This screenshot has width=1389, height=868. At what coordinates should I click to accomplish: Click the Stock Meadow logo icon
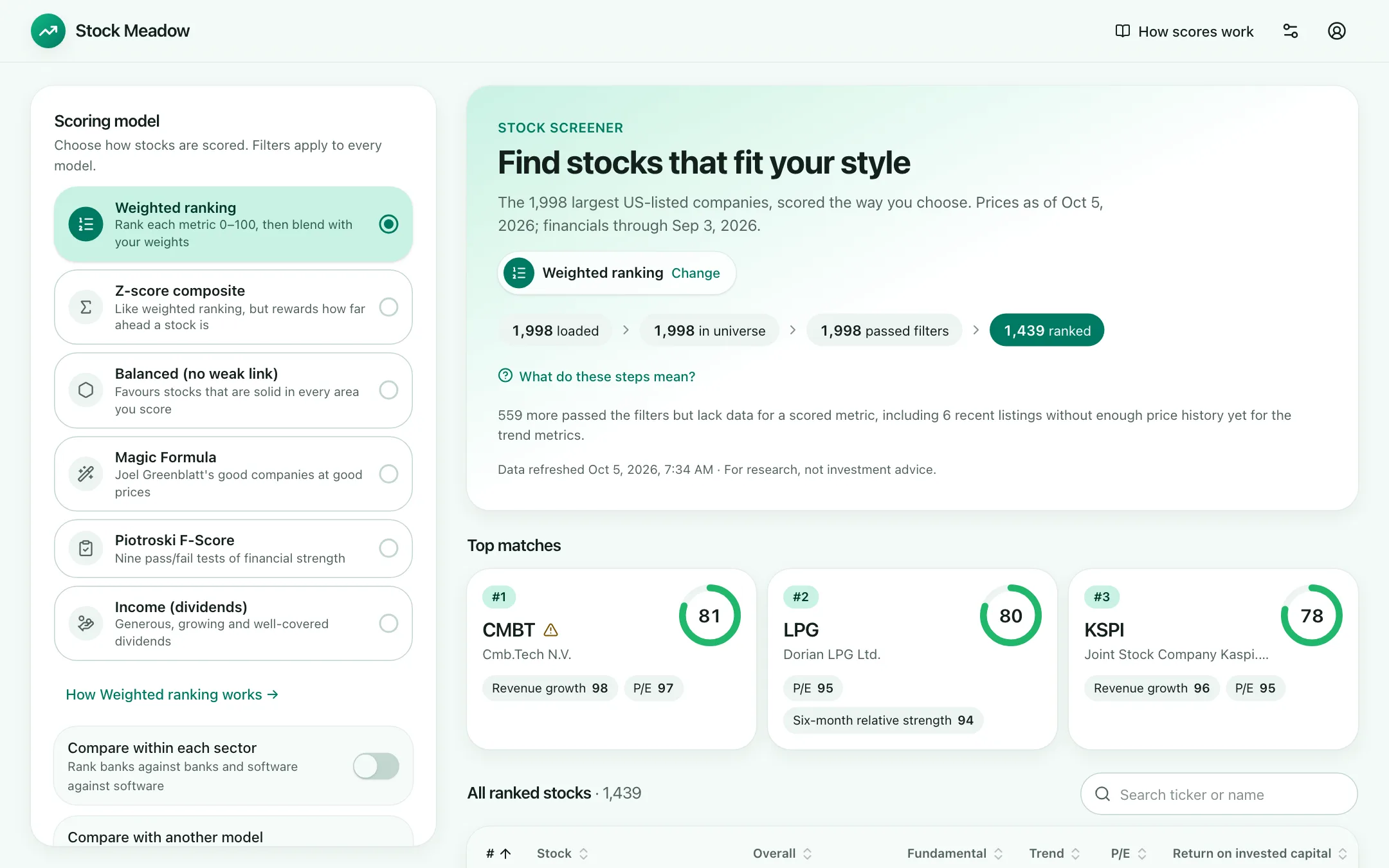click(48, 31)
